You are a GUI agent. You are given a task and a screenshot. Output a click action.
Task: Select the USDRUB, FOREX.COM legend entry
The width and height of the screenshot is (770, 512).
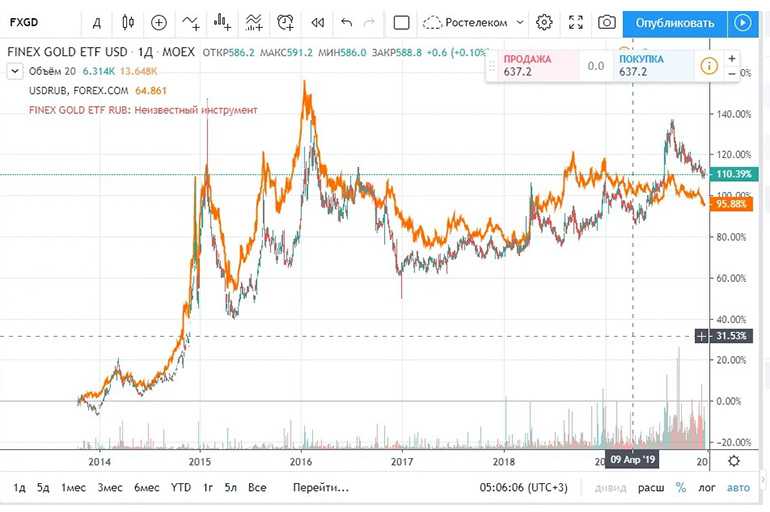[x=78, y=91]
